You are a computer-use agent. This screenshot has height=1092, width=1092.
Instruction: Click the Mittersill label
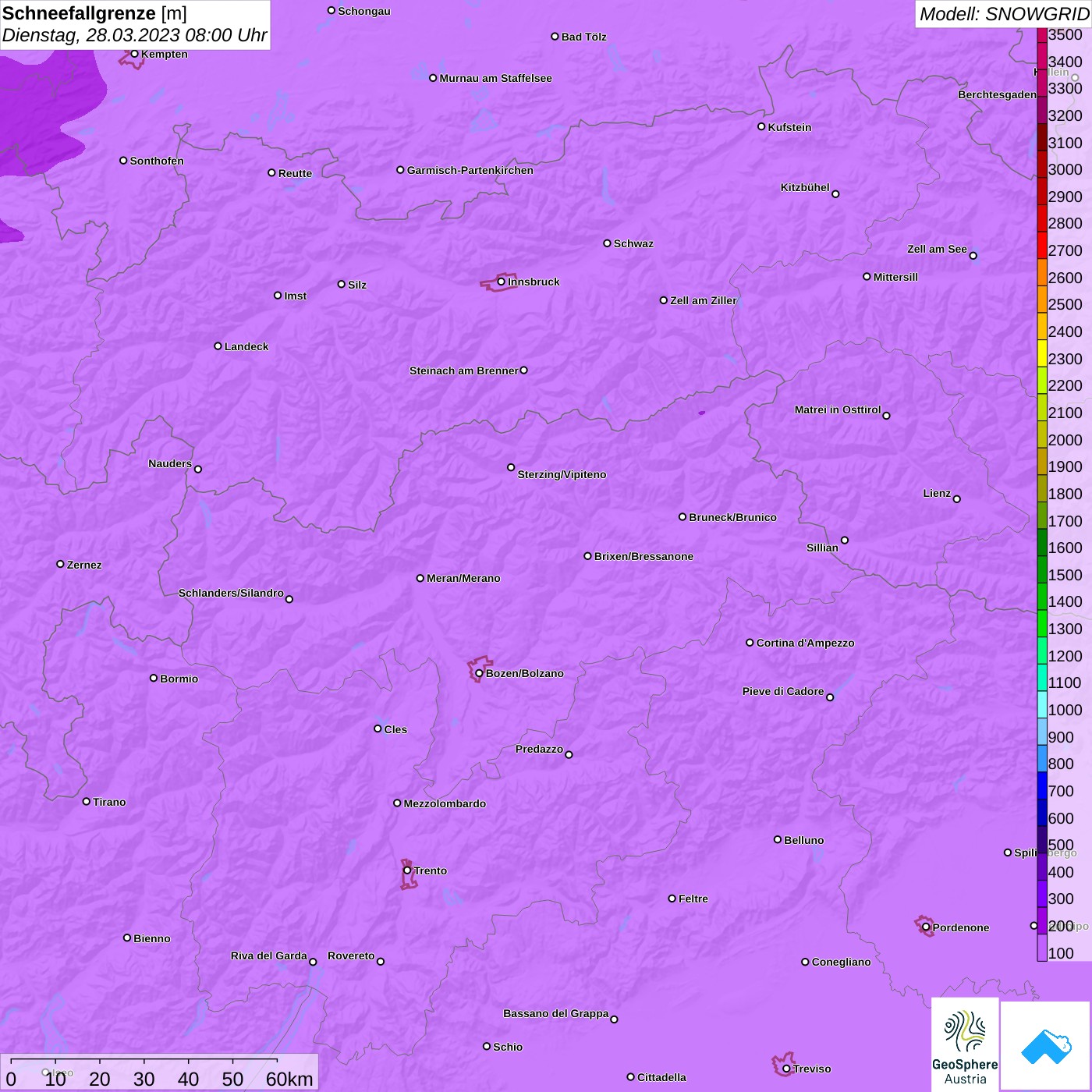895,277
